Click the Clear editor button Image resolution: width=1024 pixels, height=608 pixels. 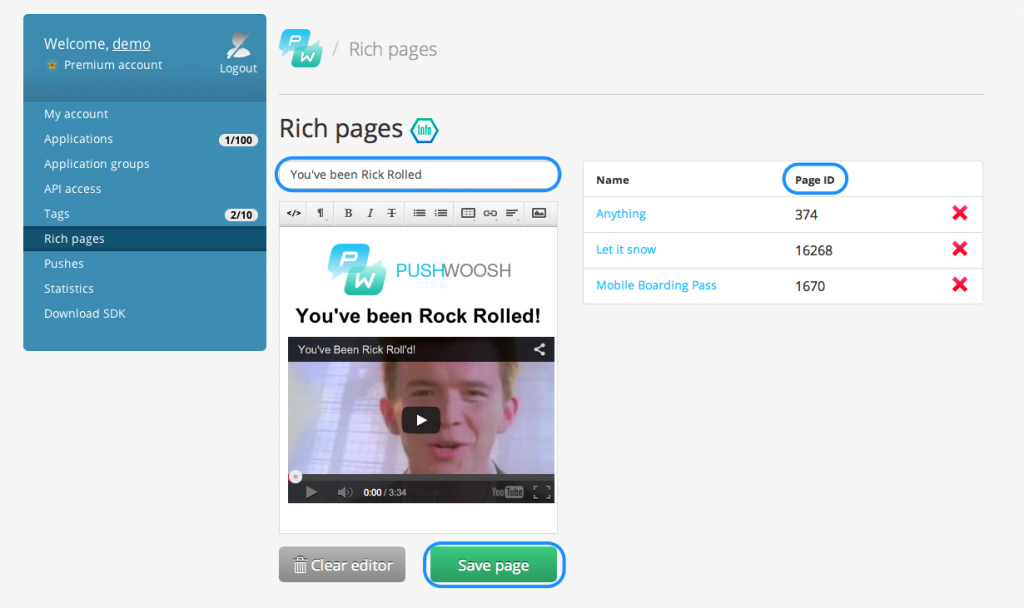tap(342, 564)
